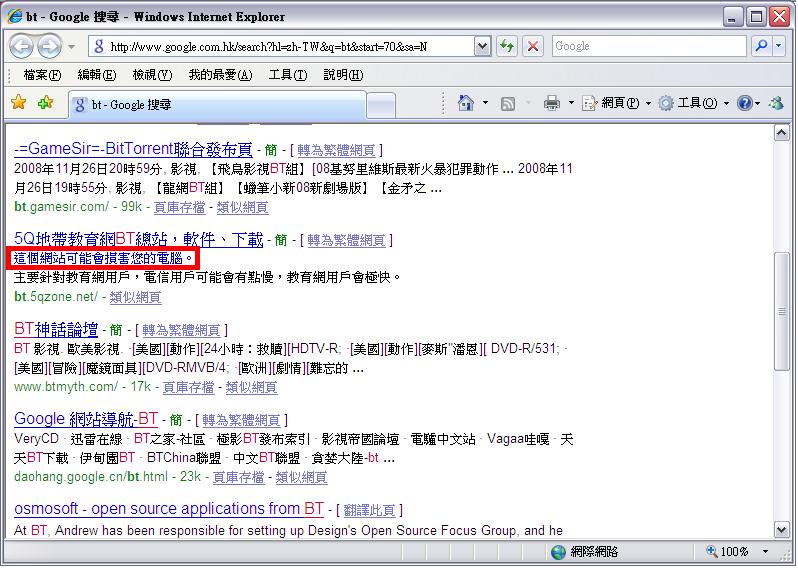This screenshot has height=568, width=798.
Task: Refresh the page with green arrows icon
Action: [507, 47]
